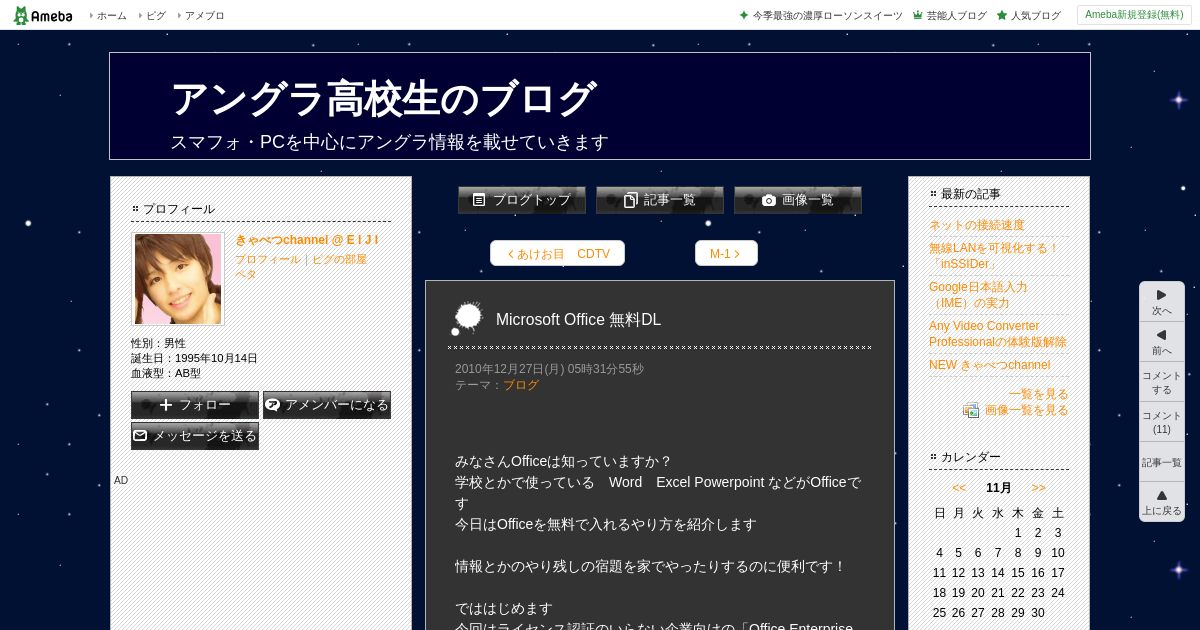Click the 最新の記事 section heading
This screenshot has height=630, width=1200.
pos(971,194)
